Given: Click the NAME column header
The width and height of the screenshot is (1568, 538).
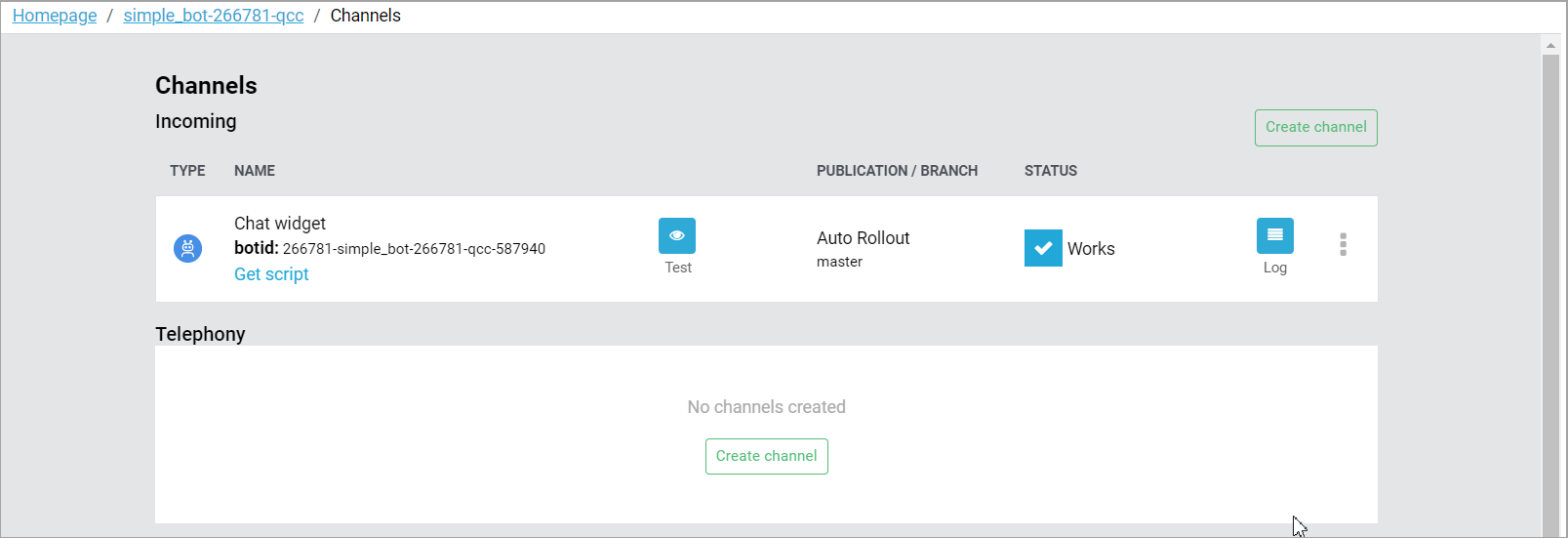Looking at the screenshot, I should click(x=255, y=171).
